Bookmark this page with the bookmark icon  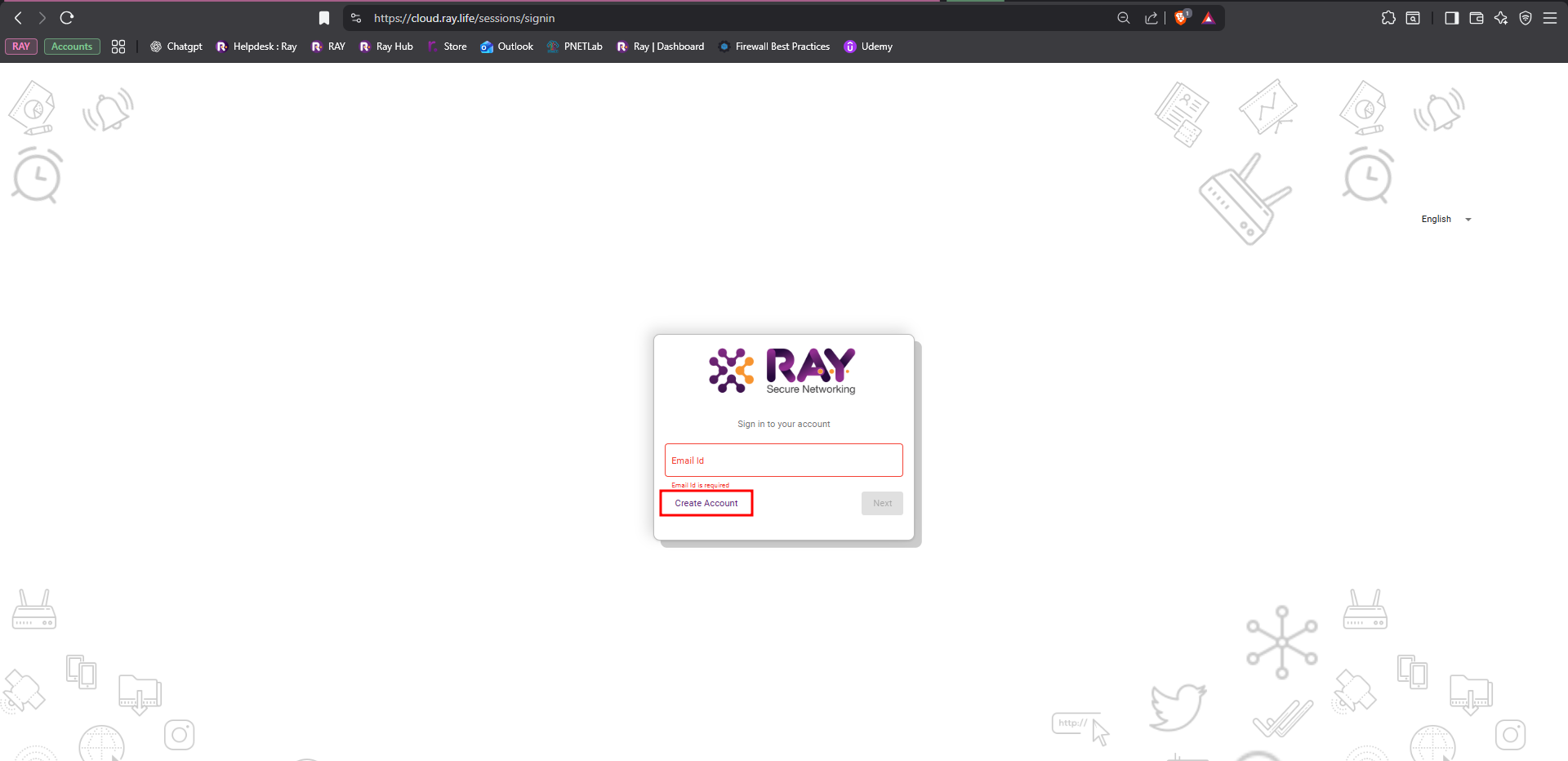[324, 18]
